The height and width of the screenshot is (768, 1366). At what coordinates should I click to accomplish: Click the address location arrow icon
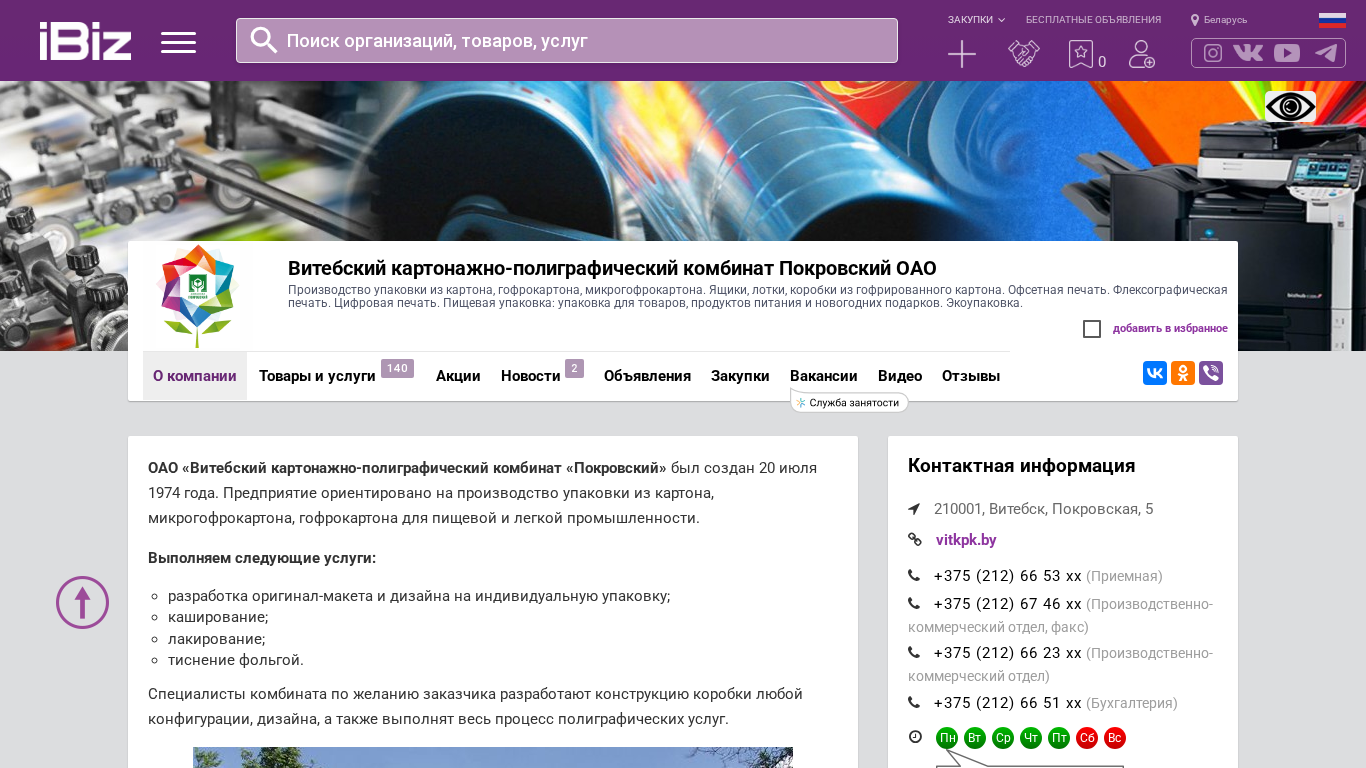914,509
